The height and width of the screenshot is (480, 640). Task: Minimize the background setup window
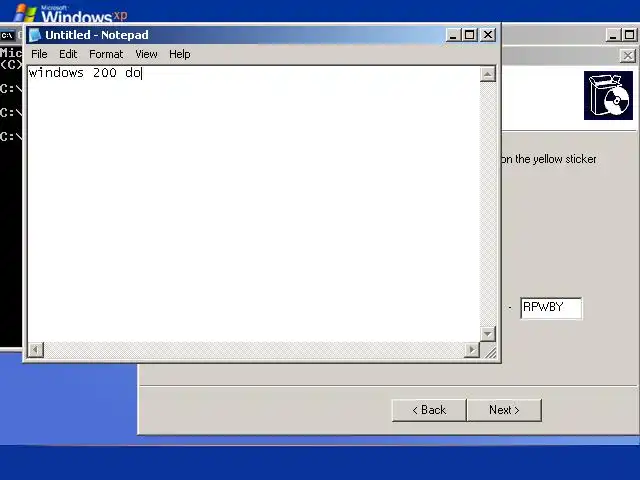point(612,35)
